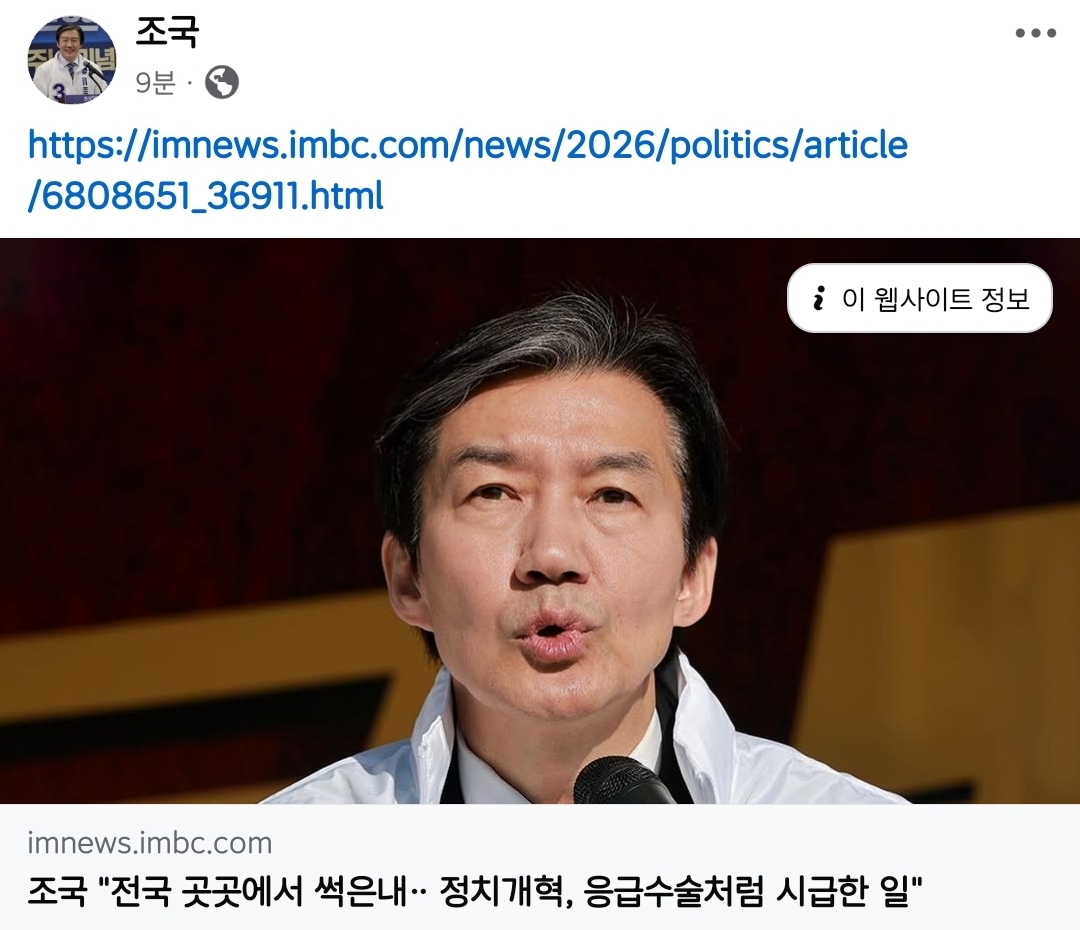The width and height of the screenshot is (1080, 930).
Task: Open the three-dot post options menu
Action: (1035, 33)
